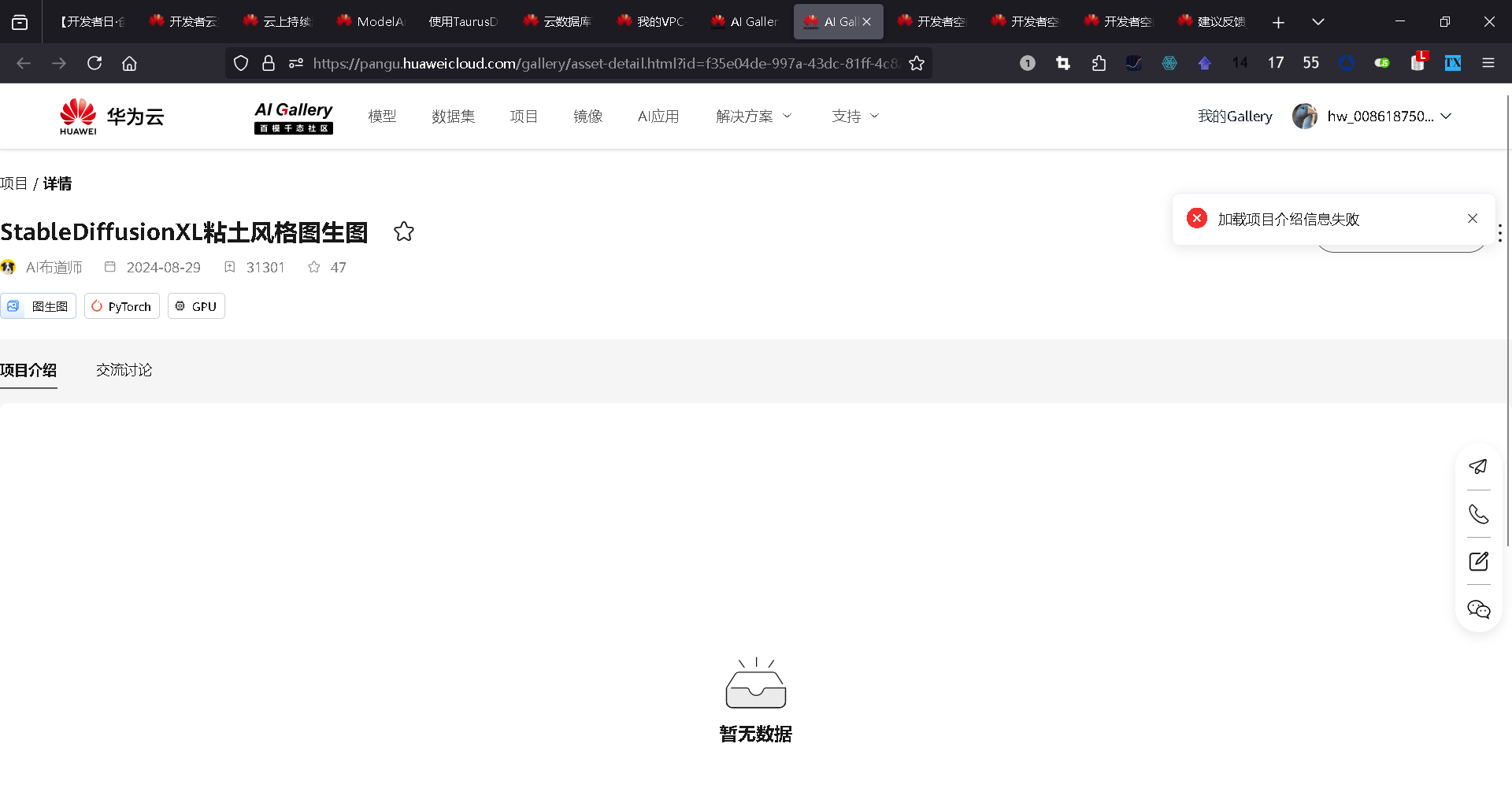
Task: Click the circled number 1 toolbar icon
Action: (1028, 63)
